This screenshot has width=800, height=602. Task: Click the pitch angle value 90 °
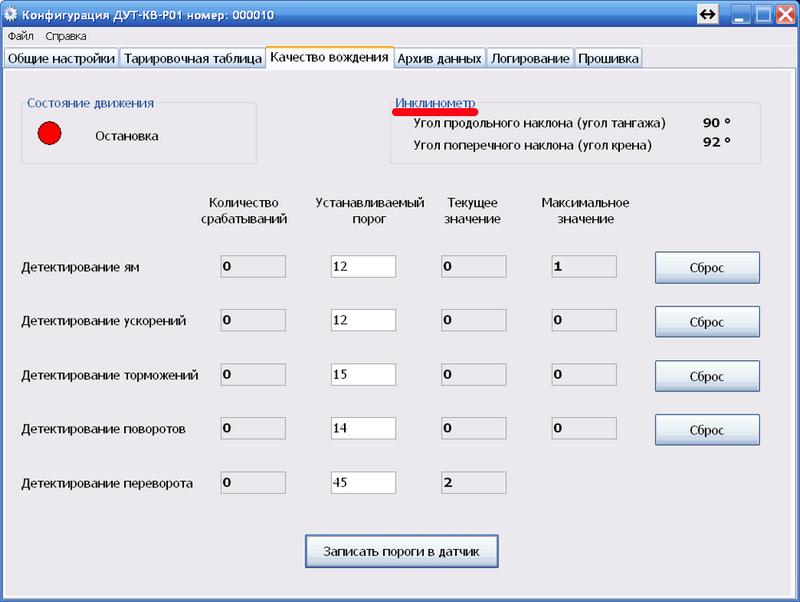pos(716,122)
